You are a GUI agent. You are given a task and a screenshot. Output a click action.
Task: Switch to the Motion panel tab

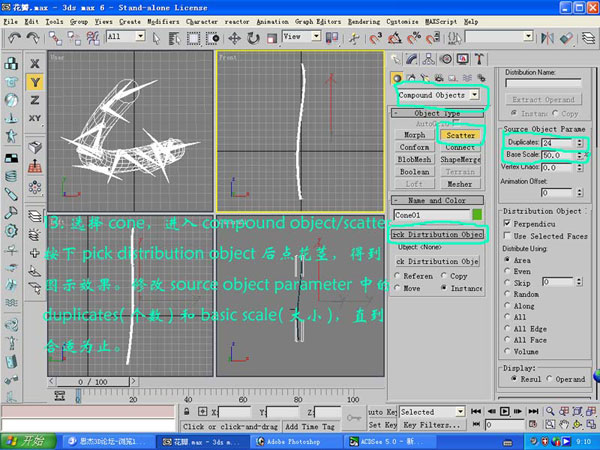tap(445, 59)
